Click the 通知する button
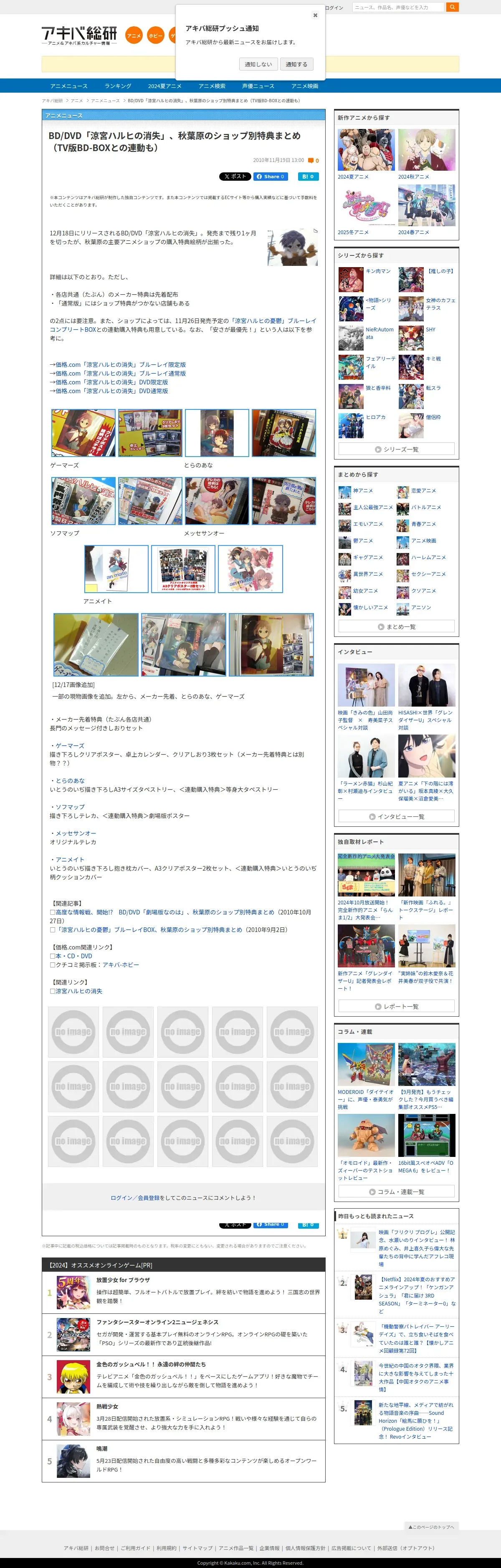This screenshot has height=1568, width=501. pyautogui.click(x=296, y=64)
